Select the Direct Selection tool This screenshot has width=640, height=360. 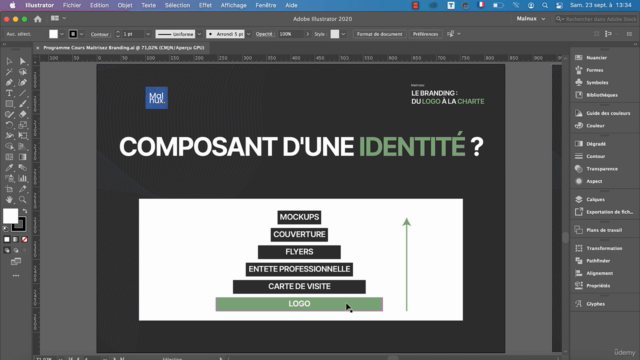pyautogui.click(x=23, y=61)
